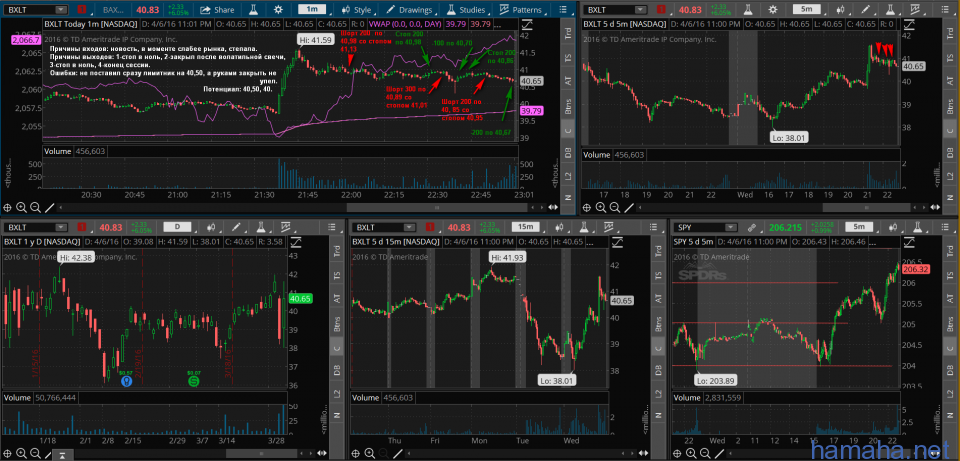Click blue dividend marker on daily chart

(126, 381)
